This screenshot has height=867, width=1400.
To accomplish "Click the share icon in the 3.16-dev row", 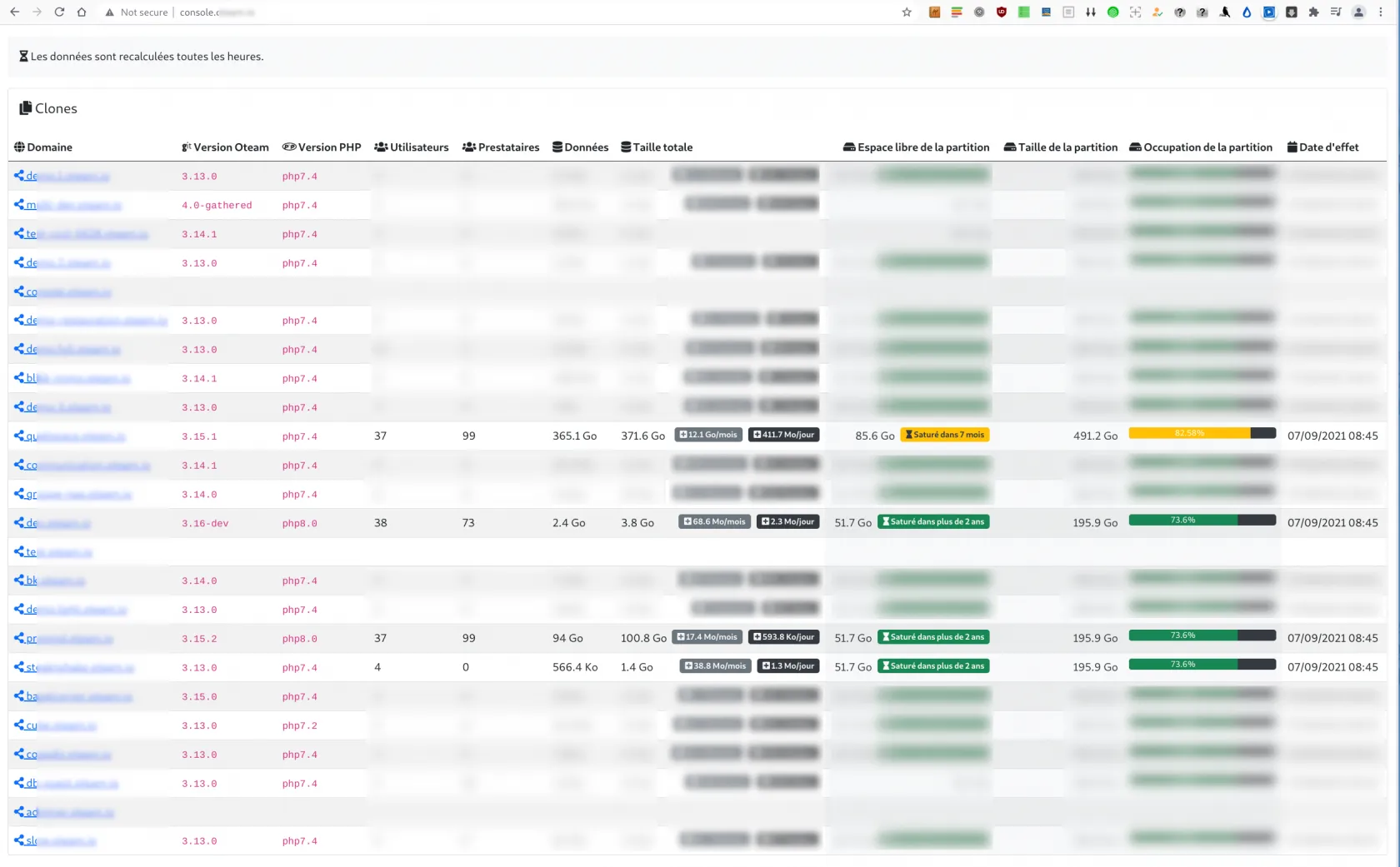I will 19,523.
